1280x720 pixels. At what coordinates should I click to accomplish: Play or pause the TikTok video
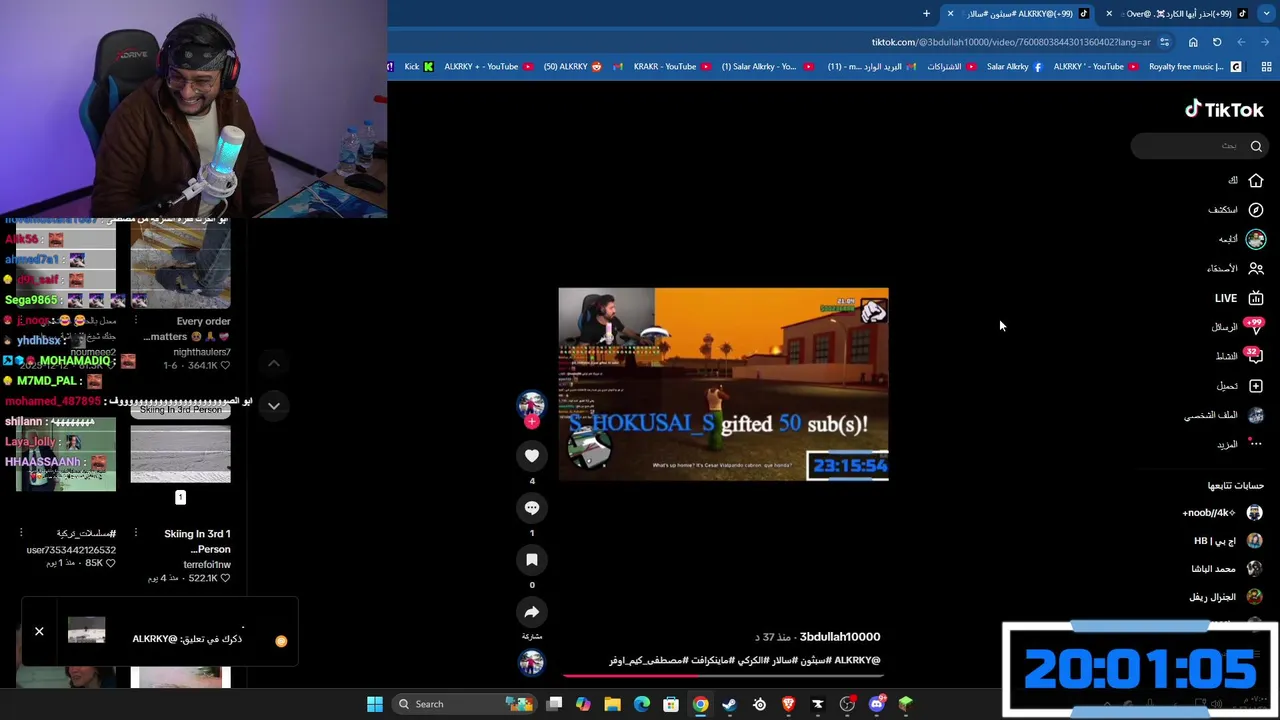723,384
